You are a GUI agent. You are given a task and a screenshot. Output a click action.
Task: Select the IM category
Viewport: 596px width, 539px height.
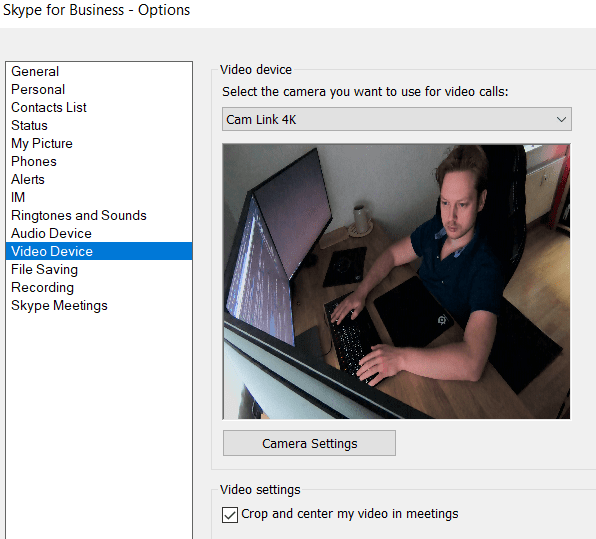(x=18, y=197)
